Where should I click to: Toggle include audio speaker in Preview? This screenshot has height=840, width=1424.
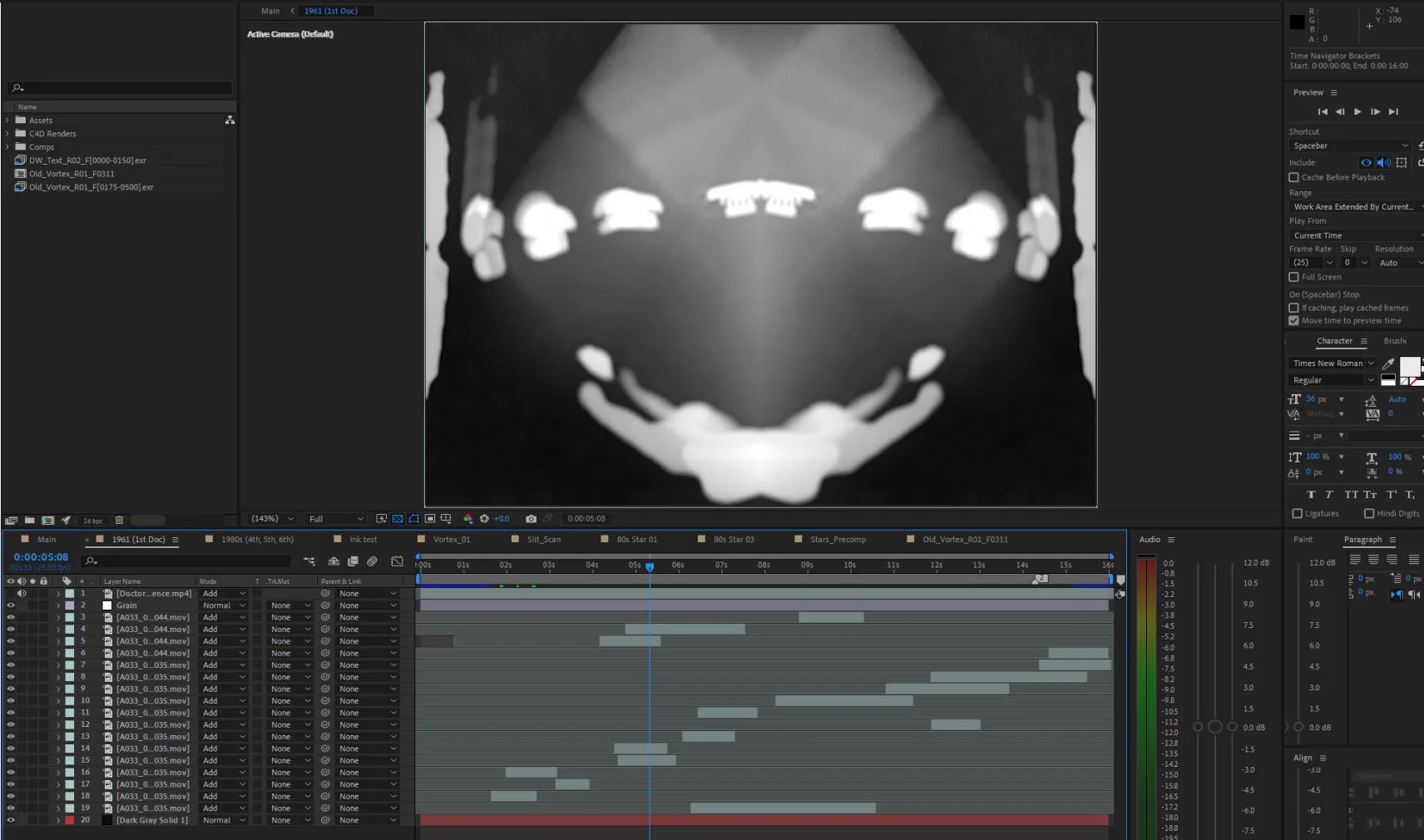pyautogui.click(x=1383, y=163)
